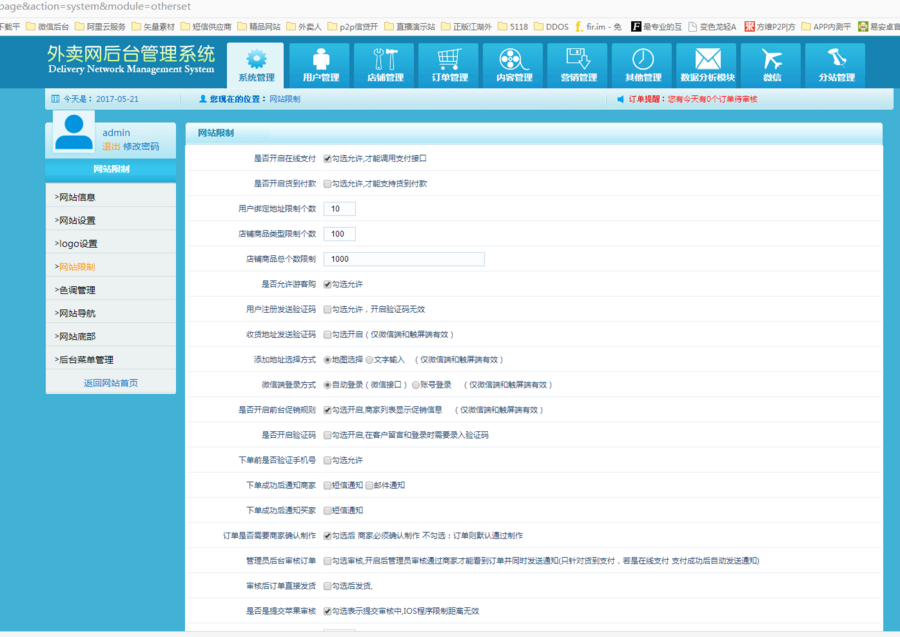Uncheck the 是否开启在线支付 checkbox
The image size is (900, 637).
[x=327, y=158]
